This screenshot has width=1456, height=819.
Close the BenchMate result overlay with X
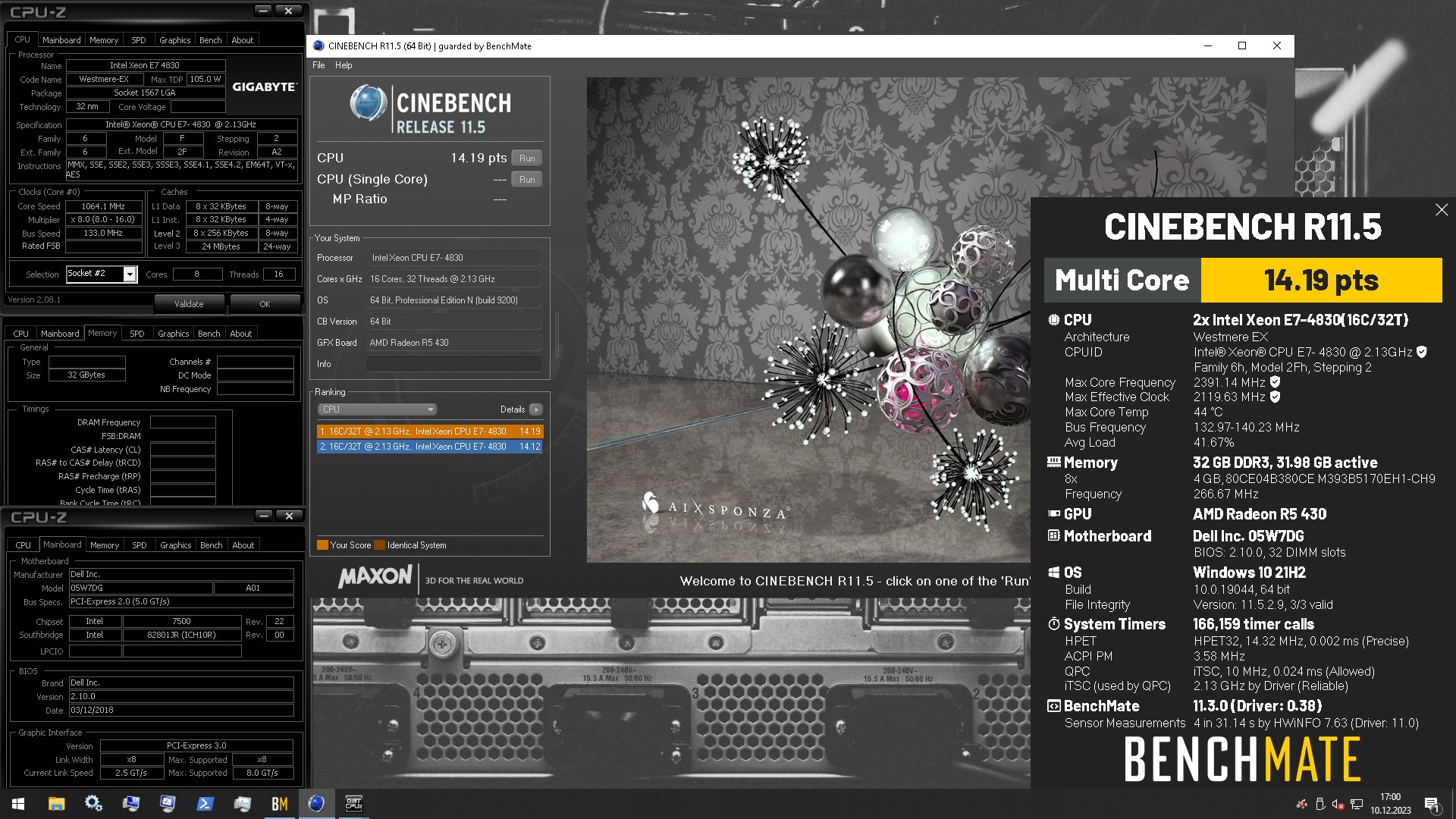1442,210
